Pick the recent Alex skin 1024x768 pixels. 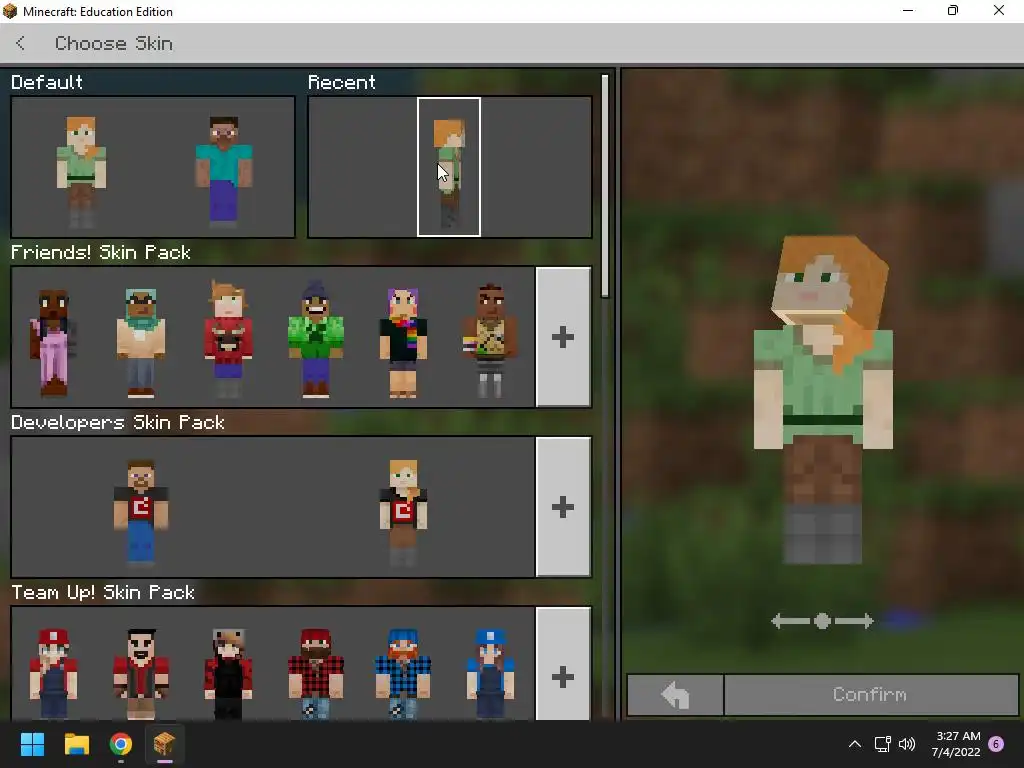point(449,167)
